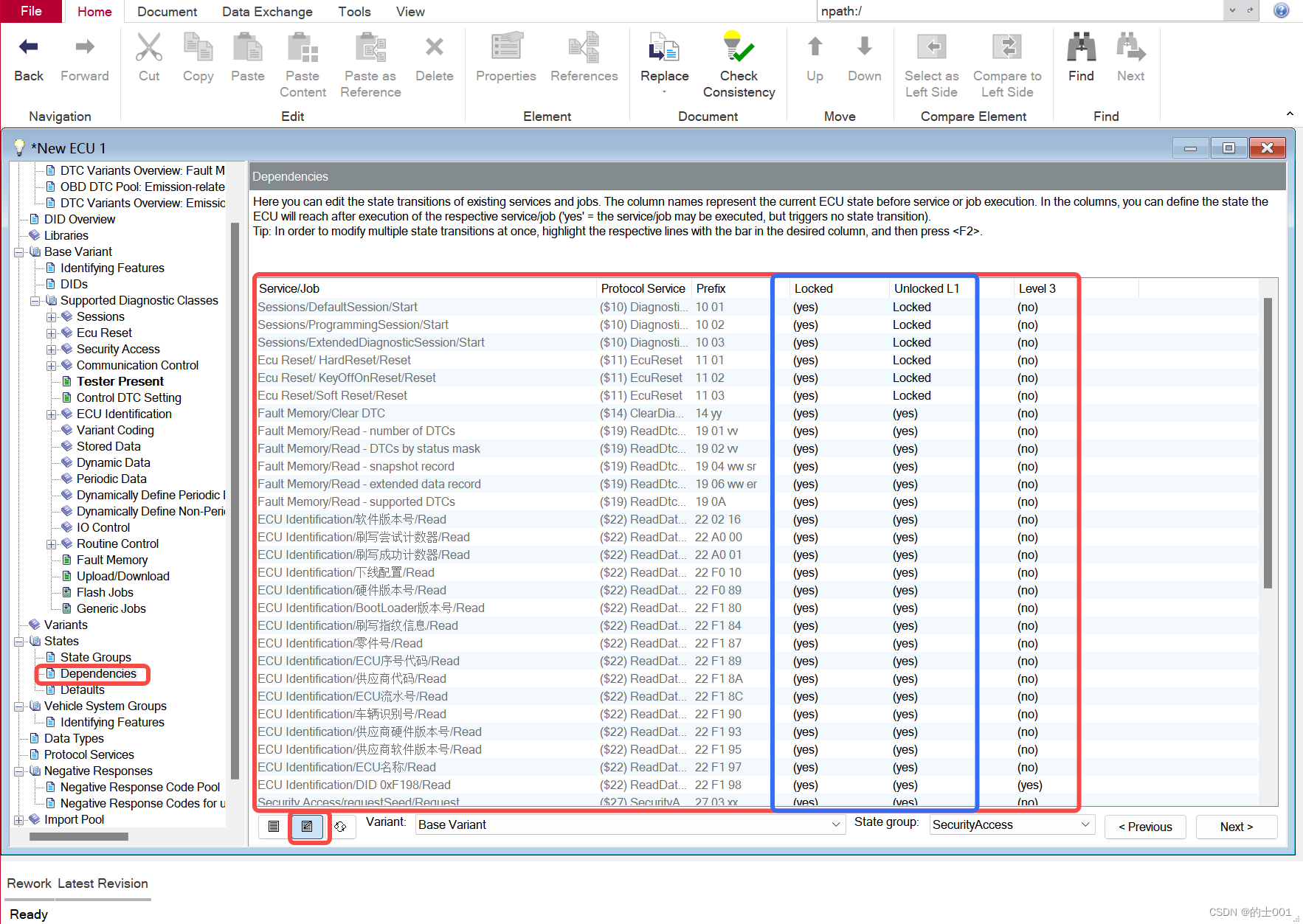This screenshot has width=1303, height=924.
Task: Click Select as Left Side
Action: coord(932,47)
